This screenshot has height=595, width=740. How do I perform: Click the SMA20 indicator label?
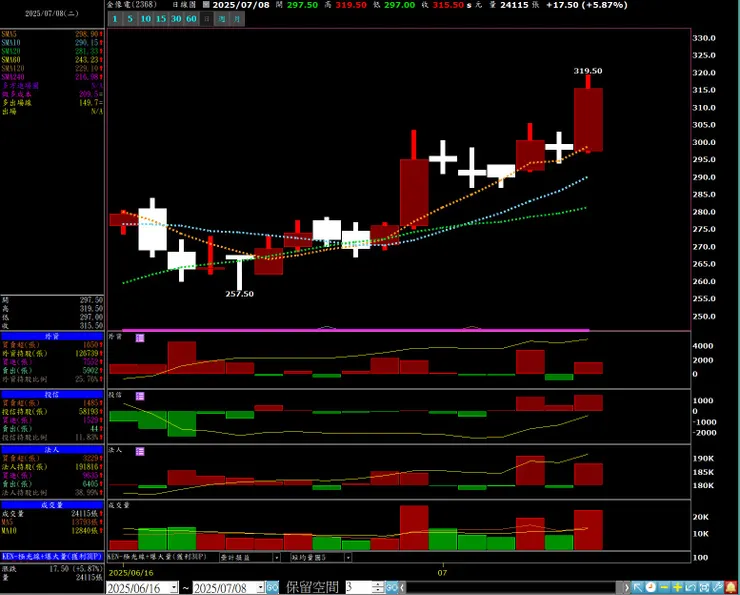(11, 51)
